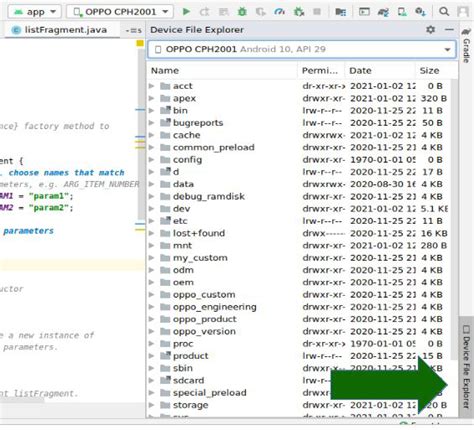The image size is (474, 430).
Task: Click the Debug app bug icon
Action: 242,12
